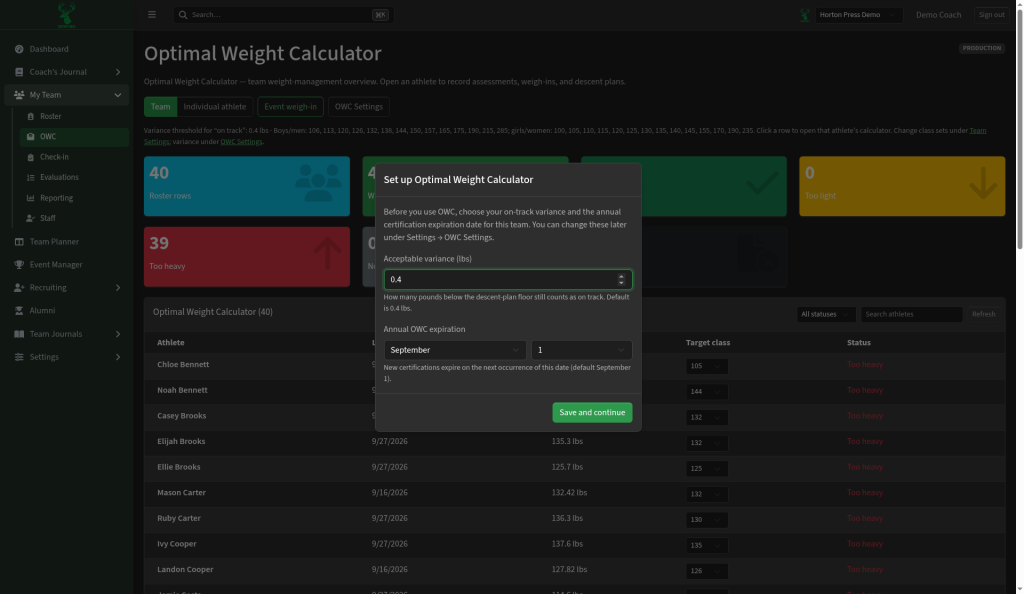Open the OWC Settings tab
Viewport: 1024px width, 594px height.
point(359,106)
